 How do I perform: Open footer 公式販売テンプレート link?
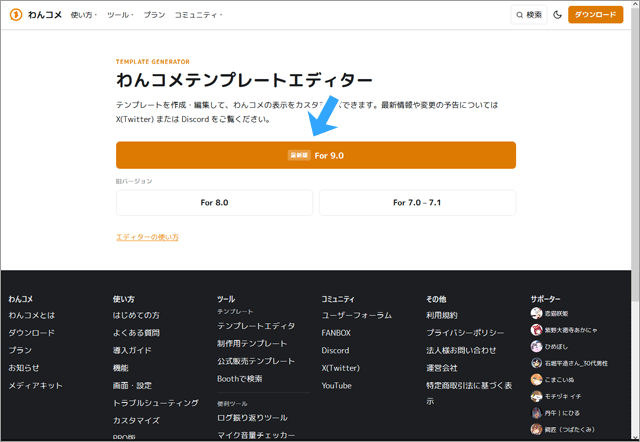[256, 361]
